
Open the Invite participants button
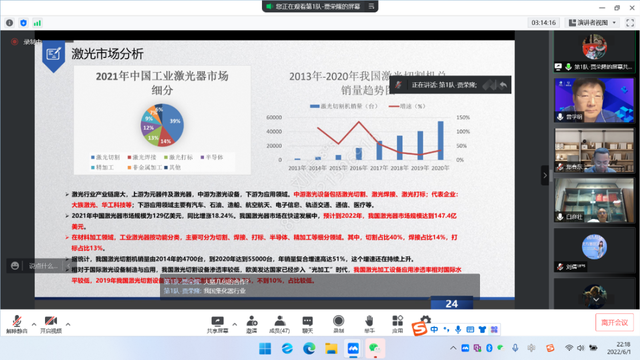coord(252,324)
